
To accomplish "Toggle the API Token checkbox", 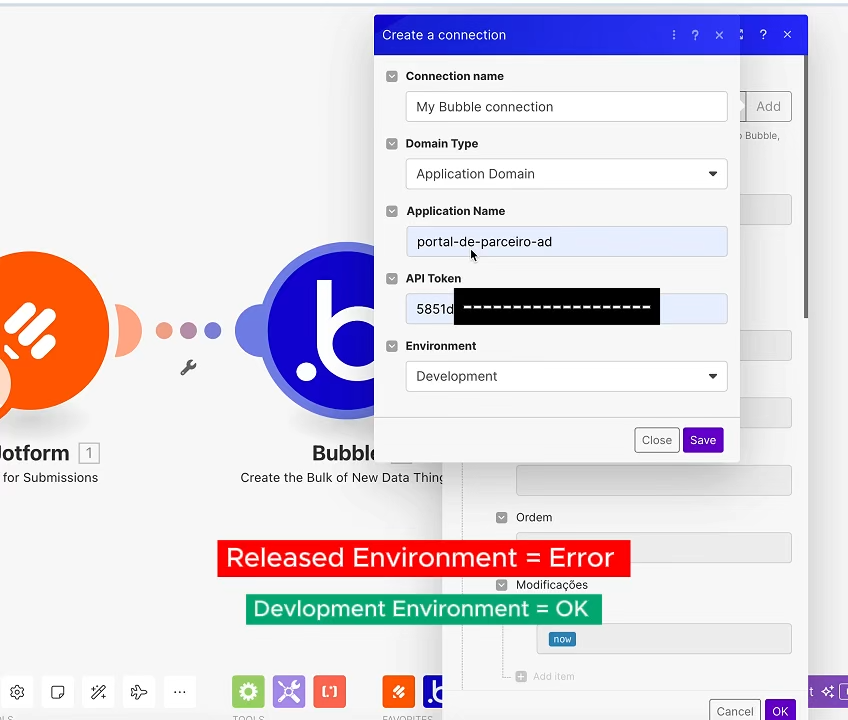I will tap(391, 278).
